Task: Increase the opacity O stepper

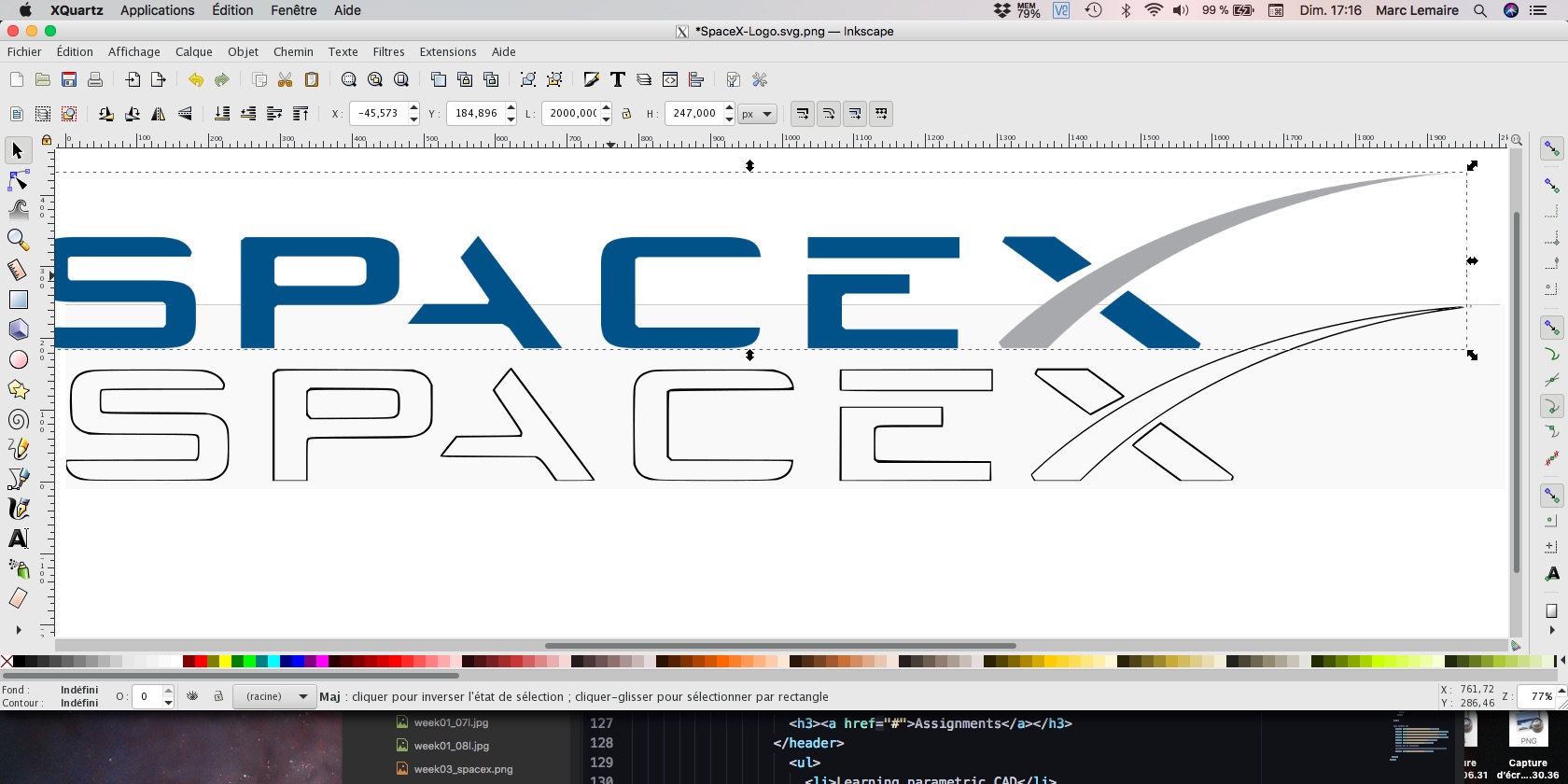Action: click(168, 692)
